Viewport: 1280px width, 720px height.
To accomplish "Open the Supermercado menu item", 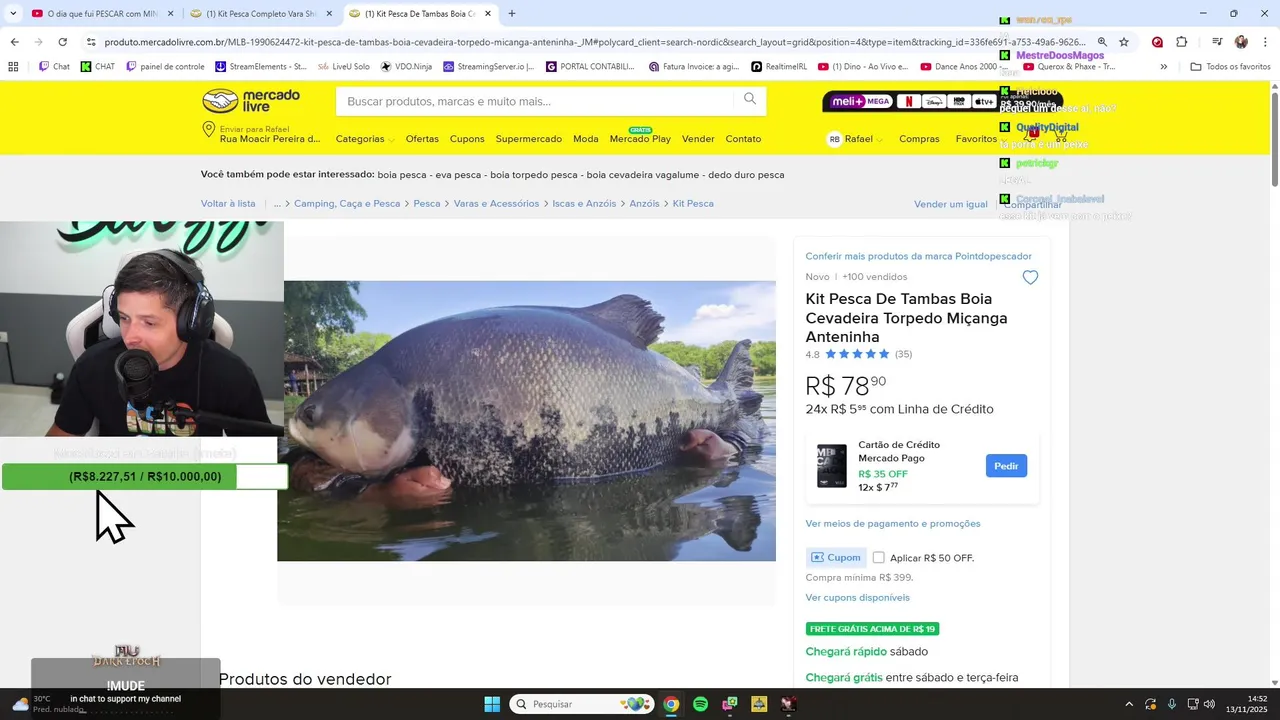I will pyautogui.click(x=528, y=139).
